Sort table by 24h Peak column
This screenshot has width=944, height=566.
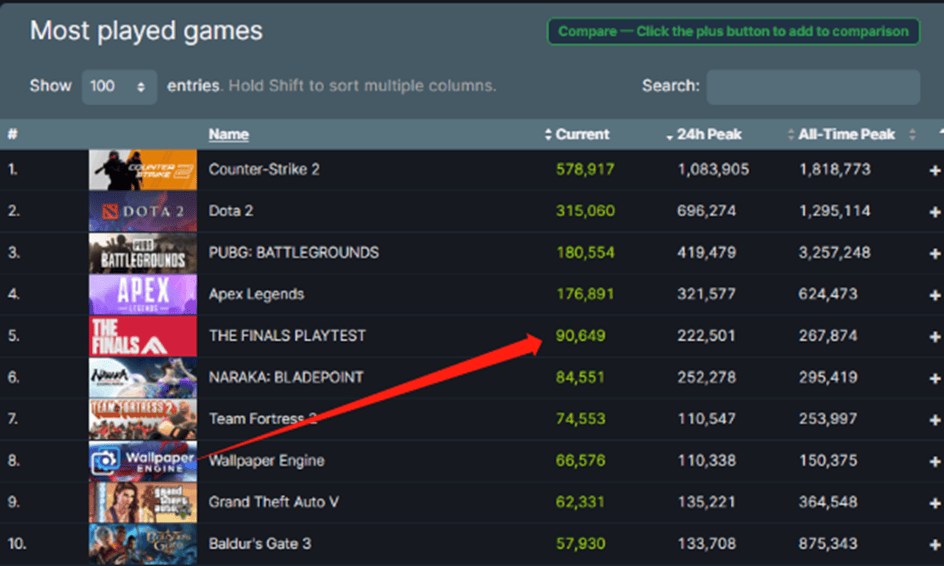(708, 134)
